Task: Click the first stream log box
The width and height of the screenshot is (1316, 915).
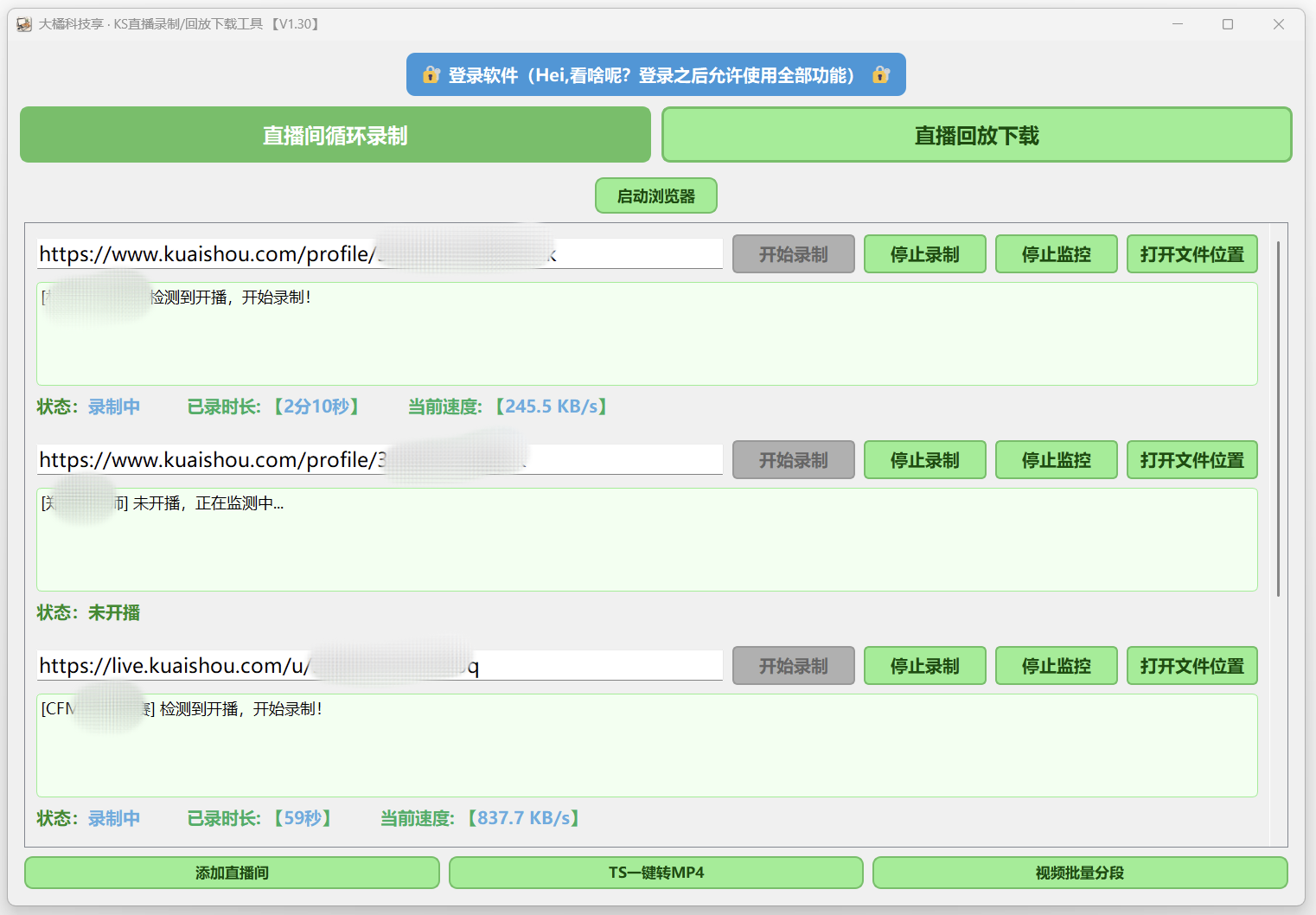Action: [647, 334]
